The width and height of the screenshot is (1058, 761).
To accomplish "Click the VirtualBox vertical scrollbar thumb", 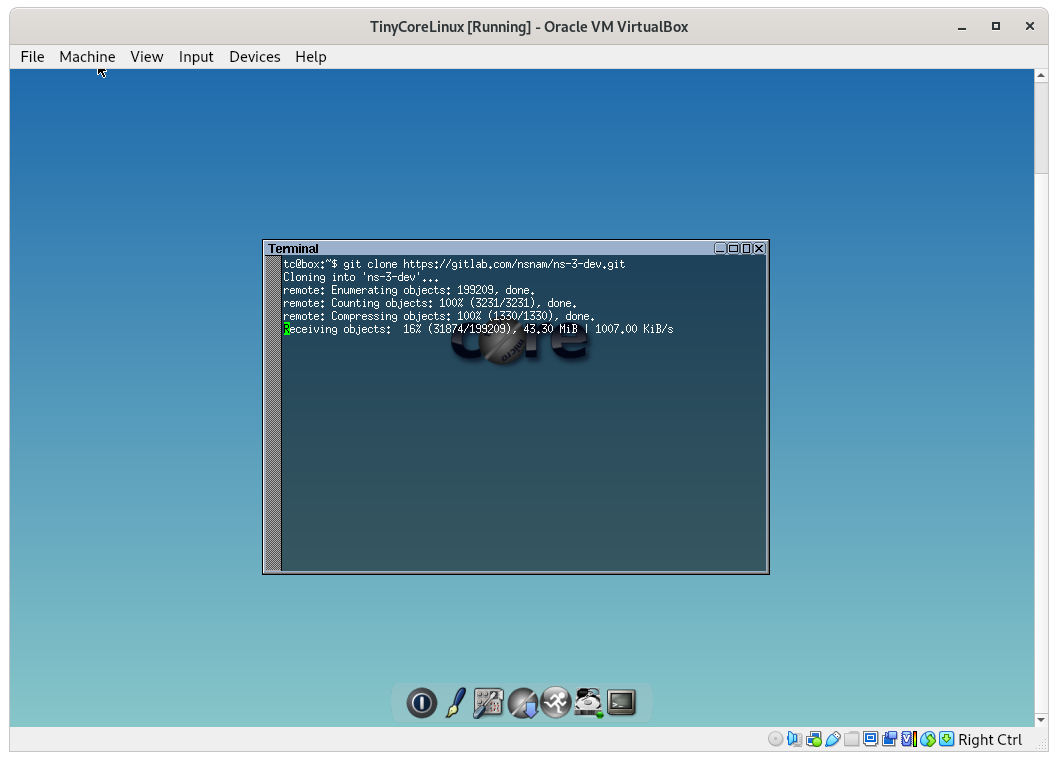I will tap(1041, 127).
